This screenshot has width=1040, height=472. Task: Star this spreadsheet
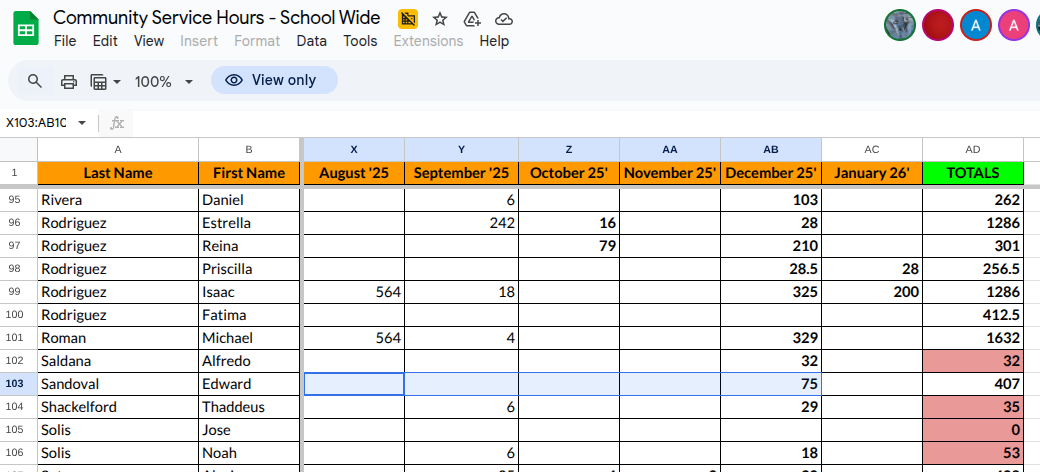(440, 19)
